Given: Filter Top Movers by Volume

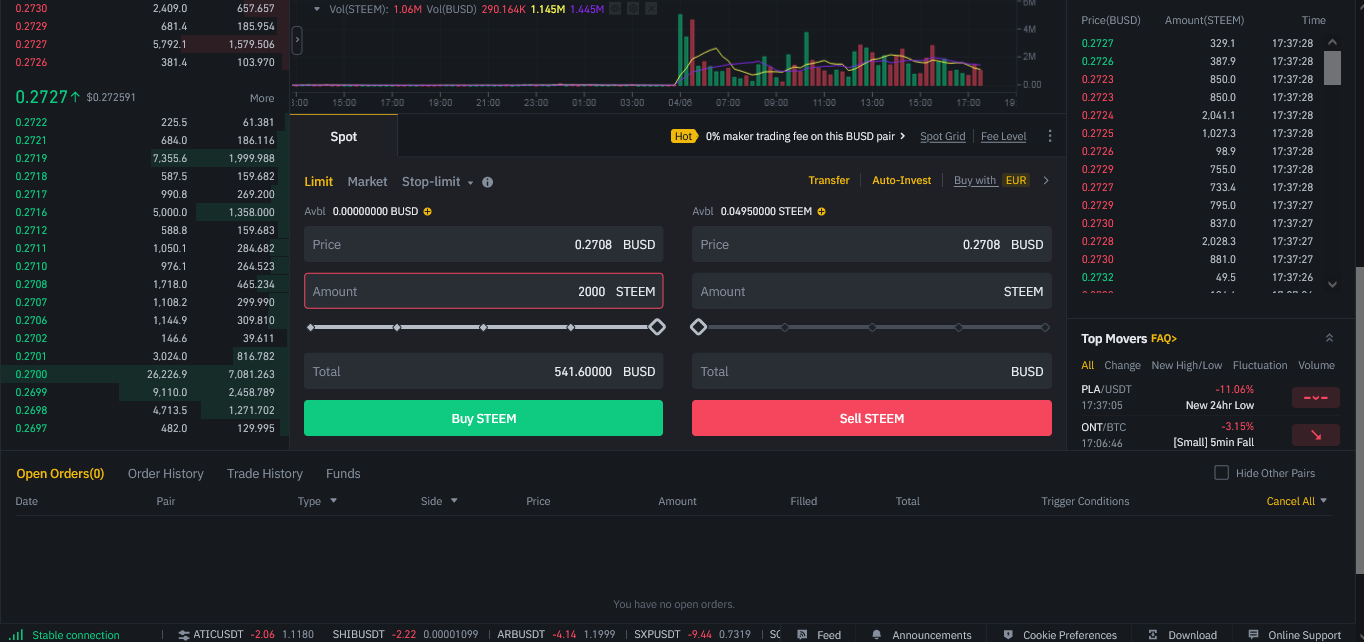Looking at the screenshot, I should [1317, 365].
